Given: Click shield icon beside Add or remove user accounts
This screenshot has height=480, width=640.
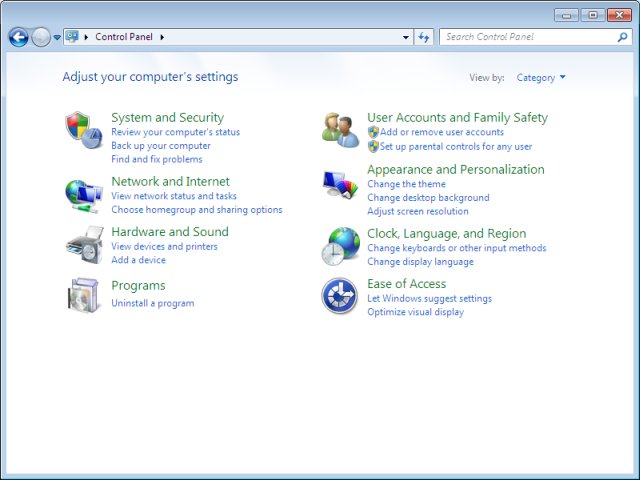Looking at the screenshot, I should pyautogui.click(x=373, y=132).
